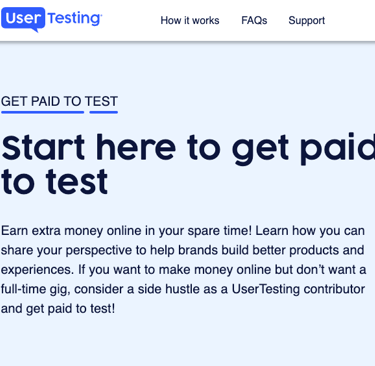The width and height of the screenshot is (375, 366).
Task: Click the blue underline beneath GET PAID TO
Action: point(42,112)
